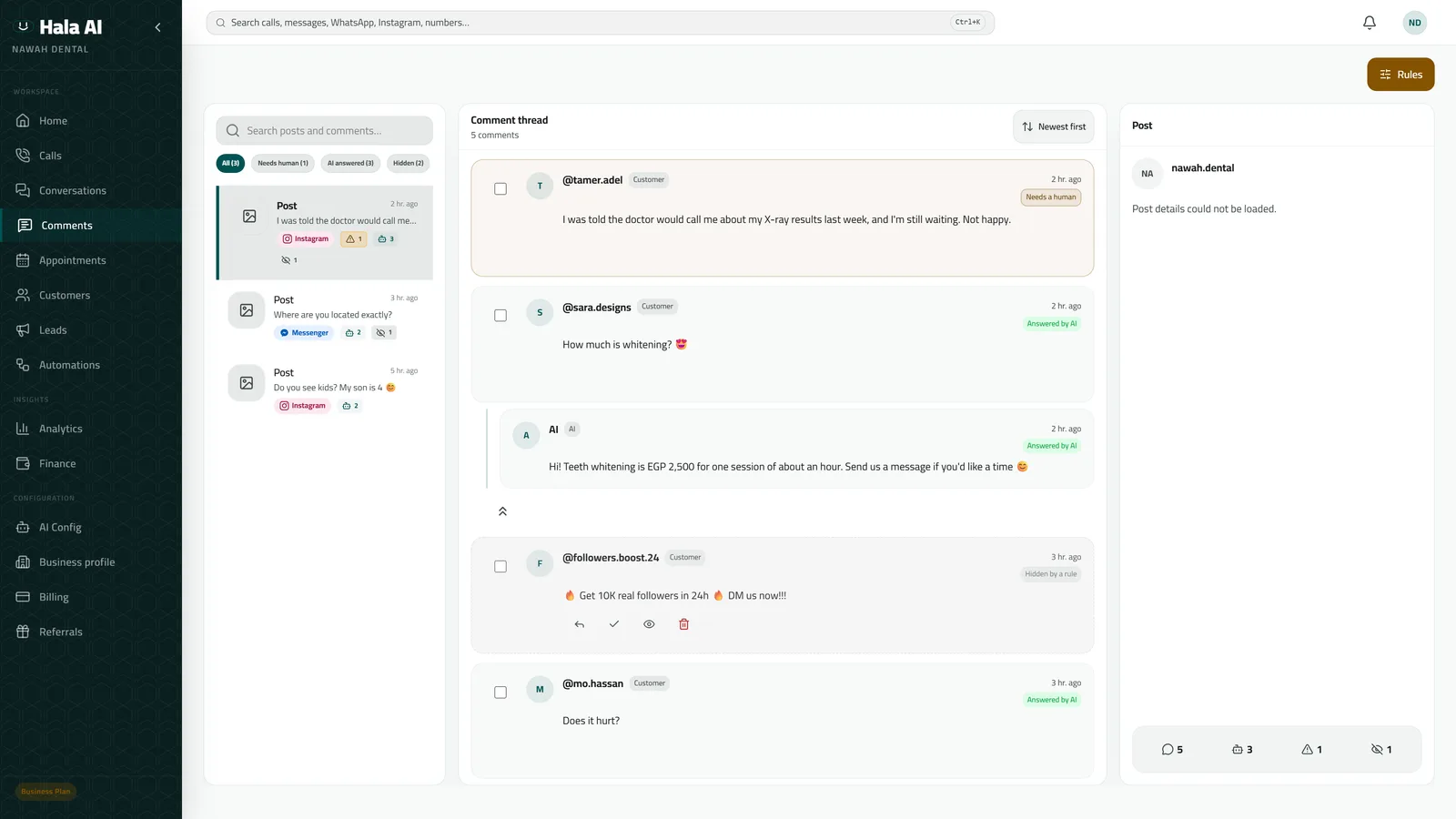Check the @mo.hassan comment checkbox
1456x819 pixels.
click(500, 693)
